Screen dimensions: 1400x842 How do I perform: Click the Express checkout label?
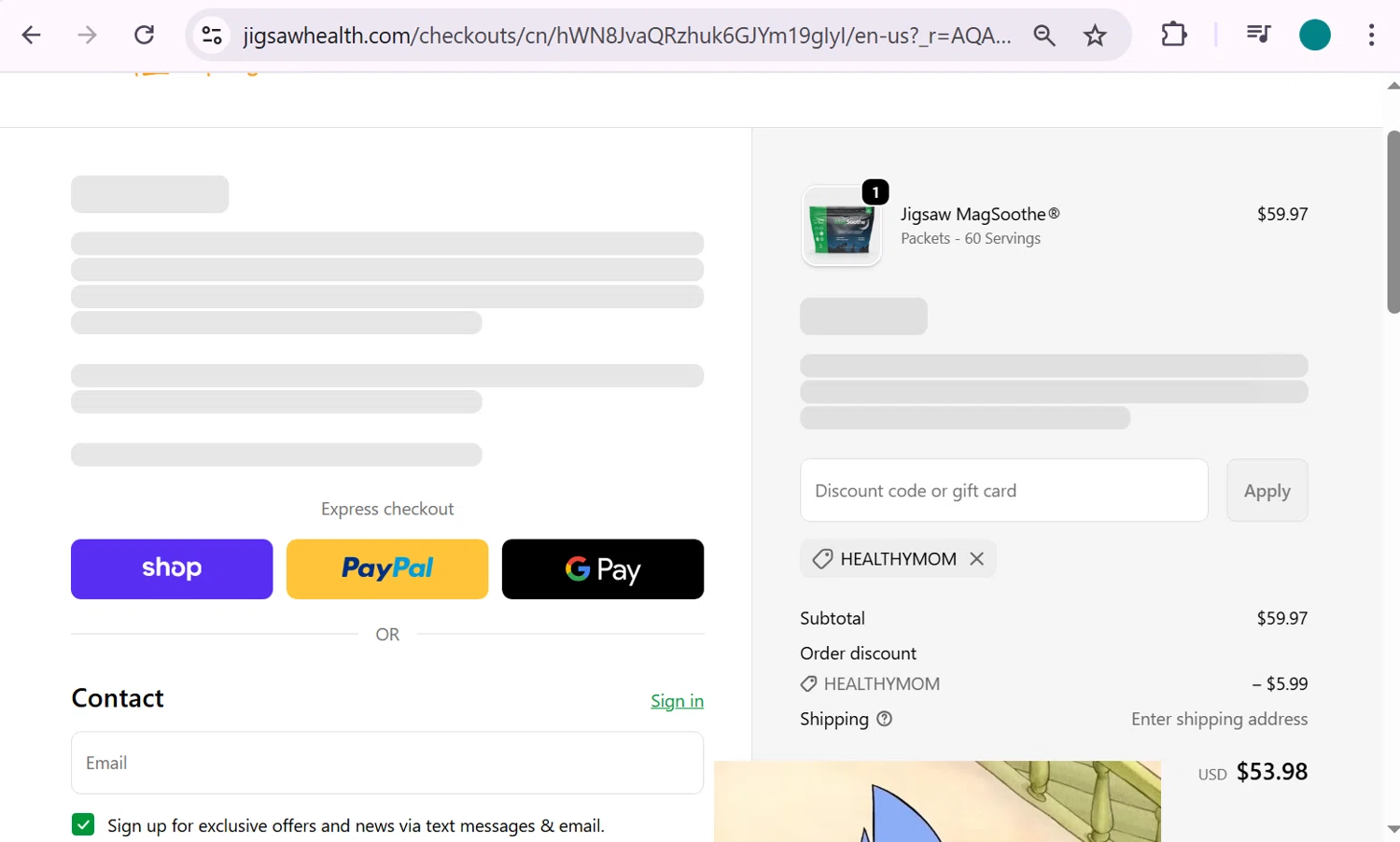[387, 509]
